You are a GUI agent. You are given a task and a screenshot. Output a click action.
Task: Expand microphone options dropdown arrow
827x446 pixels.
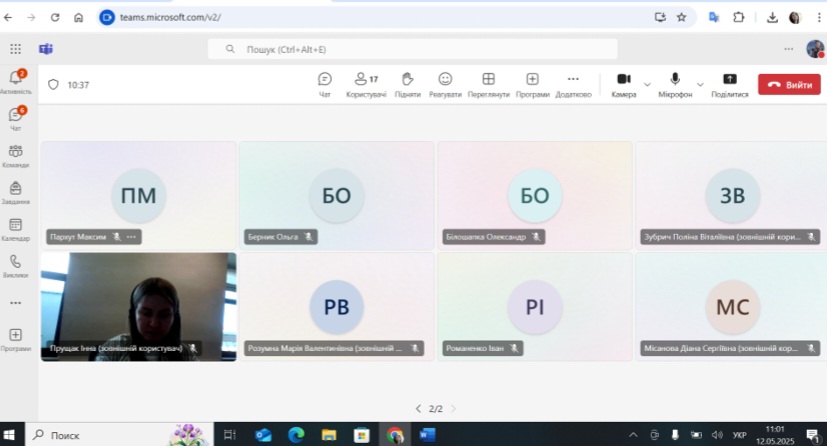pyautogui.click(x=700, y=84)
